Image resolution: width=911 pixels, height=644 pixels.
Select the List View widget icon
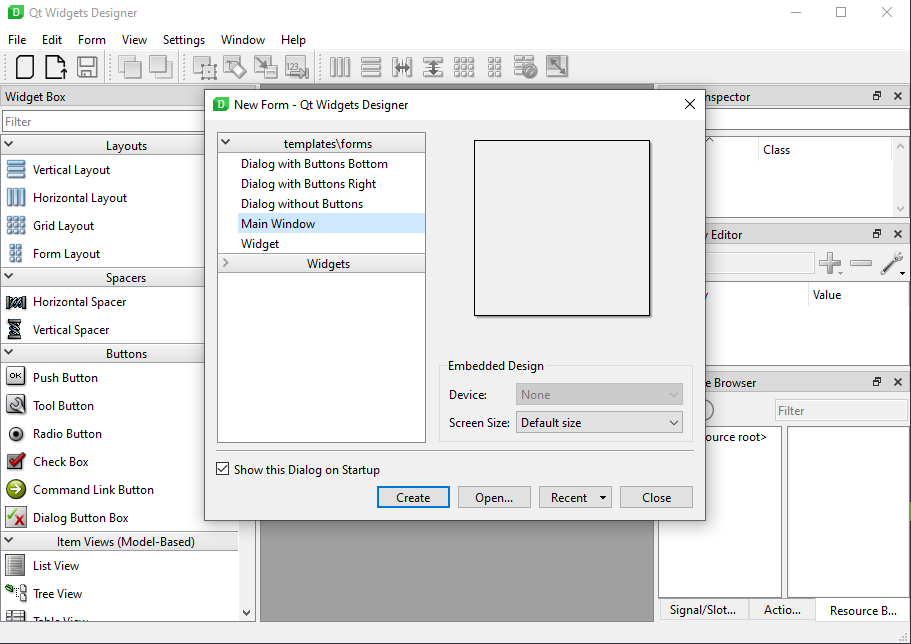pyautogui.click(x=15, y=565)
